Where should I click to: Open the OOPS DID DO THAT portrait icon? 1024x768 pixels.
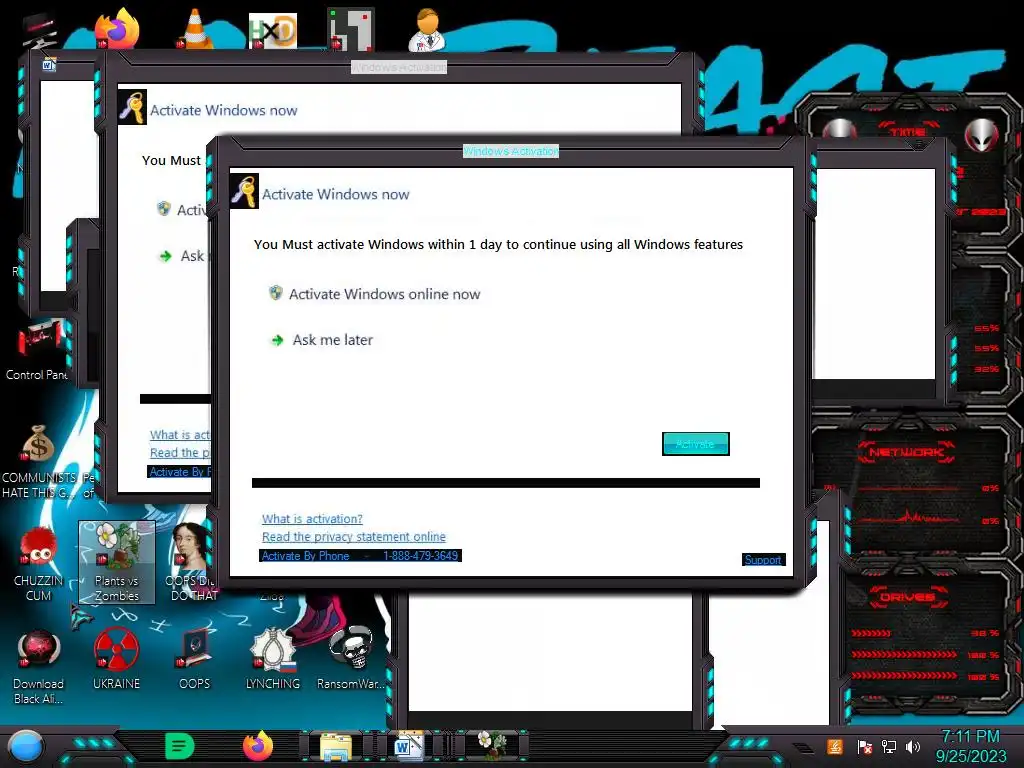[x=191, y=562]
